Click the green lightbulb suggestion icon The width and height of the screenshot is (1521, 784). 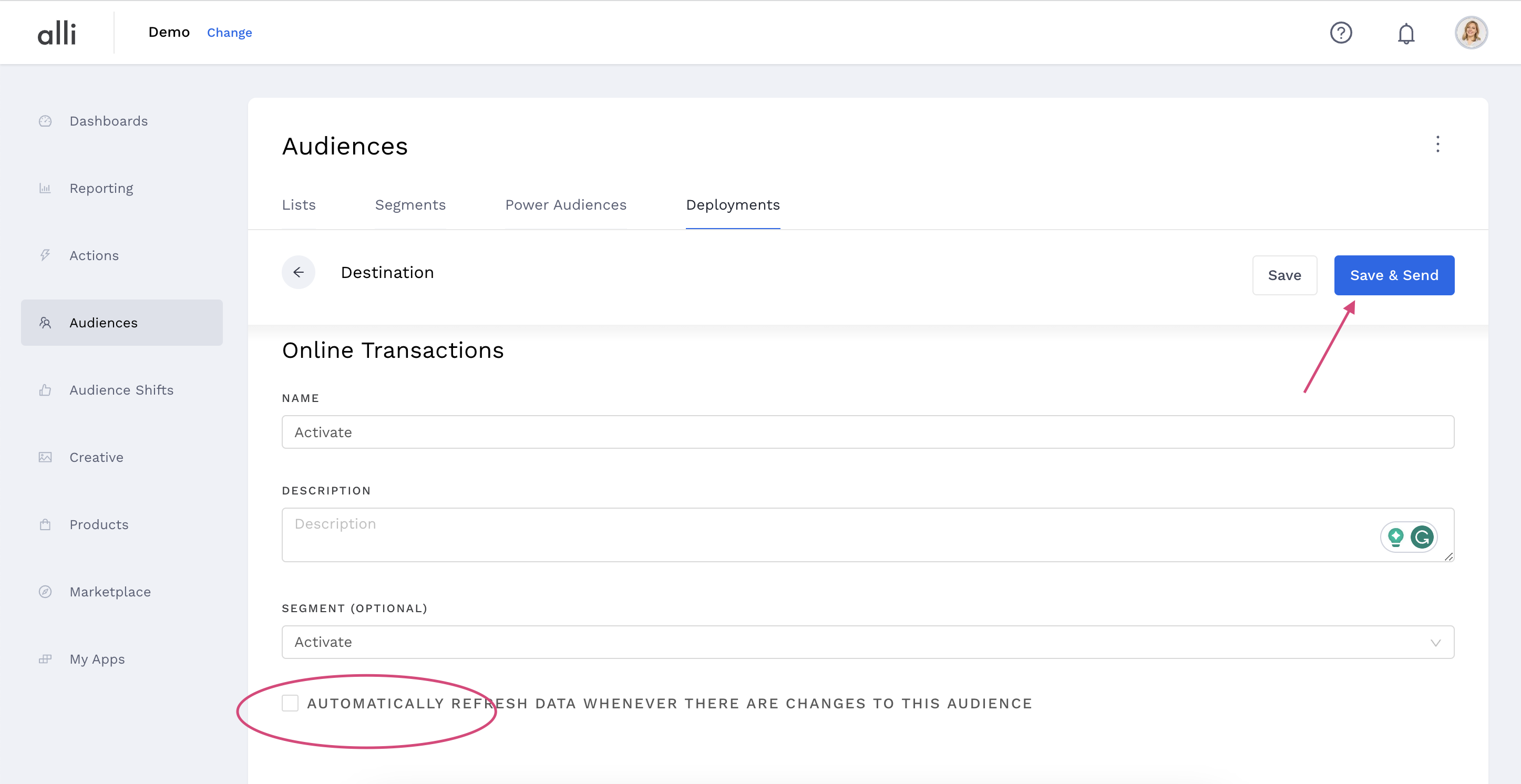1395,537
